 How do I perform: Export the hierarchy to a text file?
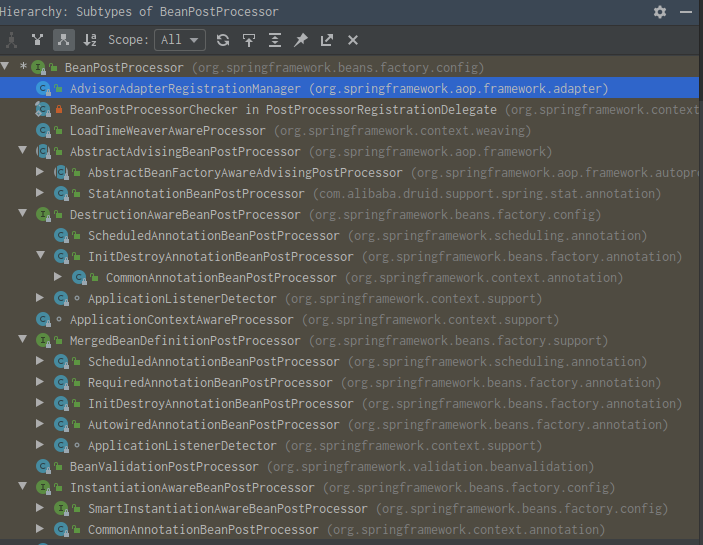tap(327, 40)
